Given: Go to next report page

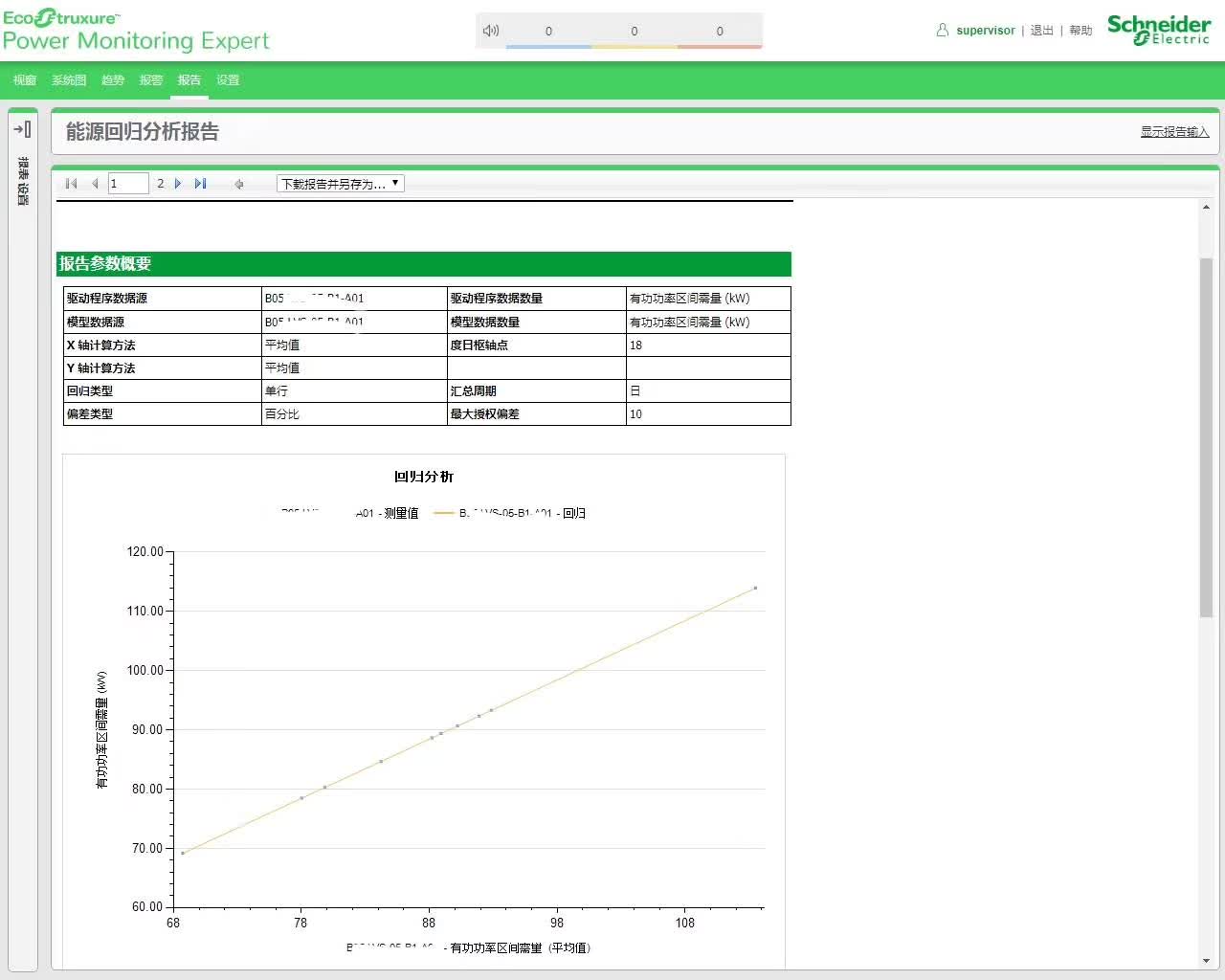Looking at the screenshot, I should [x=178, y=184].
